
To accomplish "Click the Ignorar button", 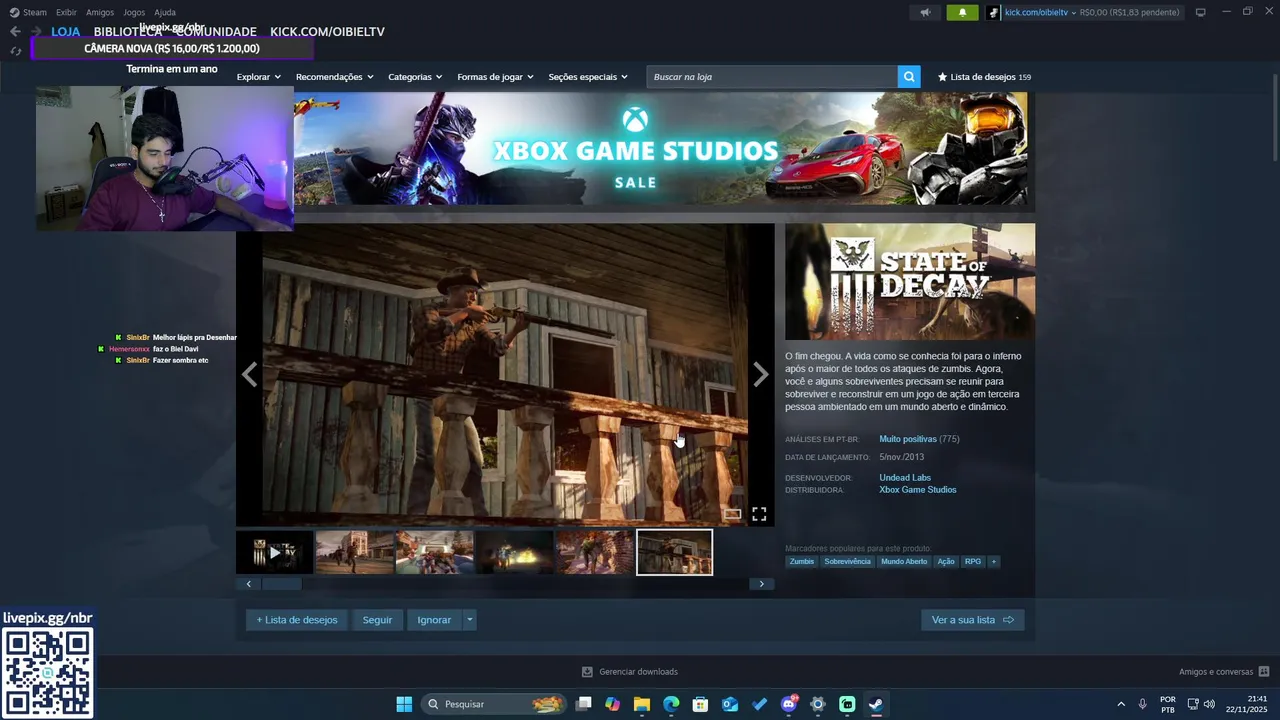I will point(434,620).
